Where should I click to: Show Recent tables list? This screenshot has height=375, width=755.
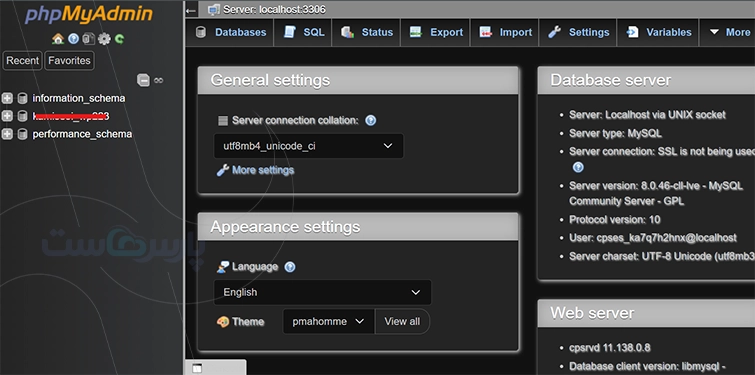tap(23, 61)
